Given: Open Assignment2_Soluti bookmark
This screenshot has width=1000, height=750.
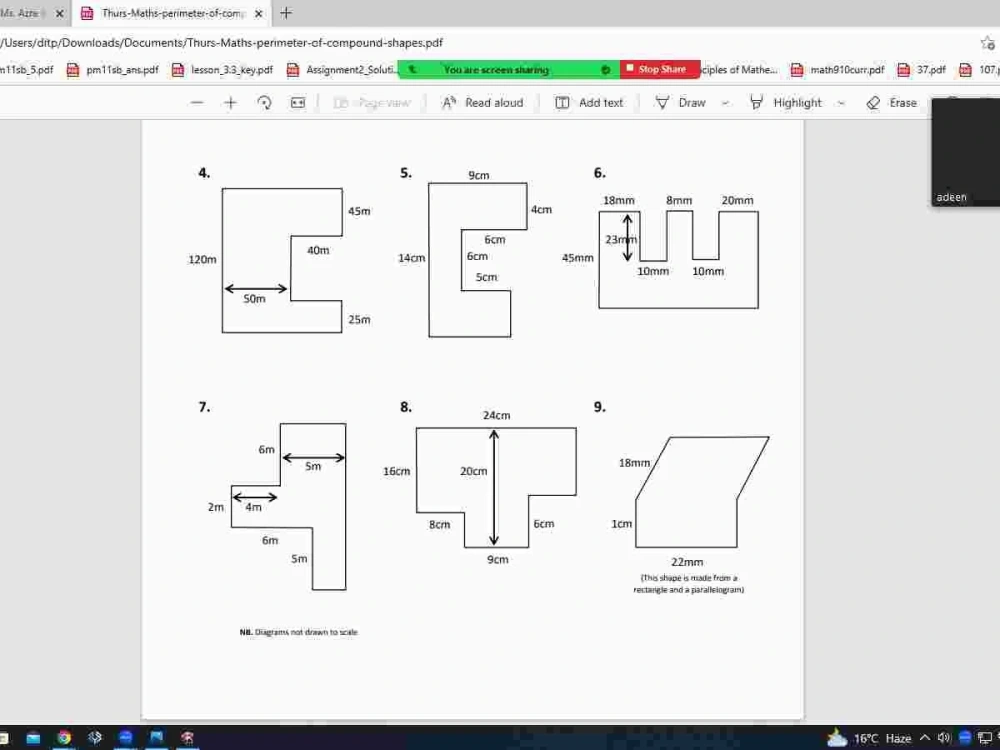Looking at the screenshot, I should point(342,70).
